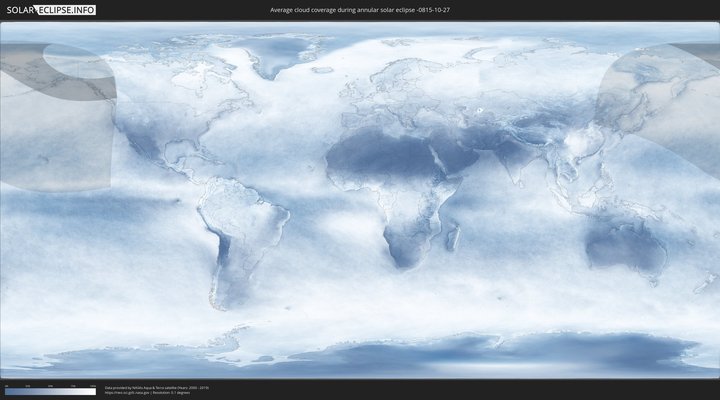Click on Antarctica at the map bottom
This screenshot has height=400, width=720.
coord(400,355)
